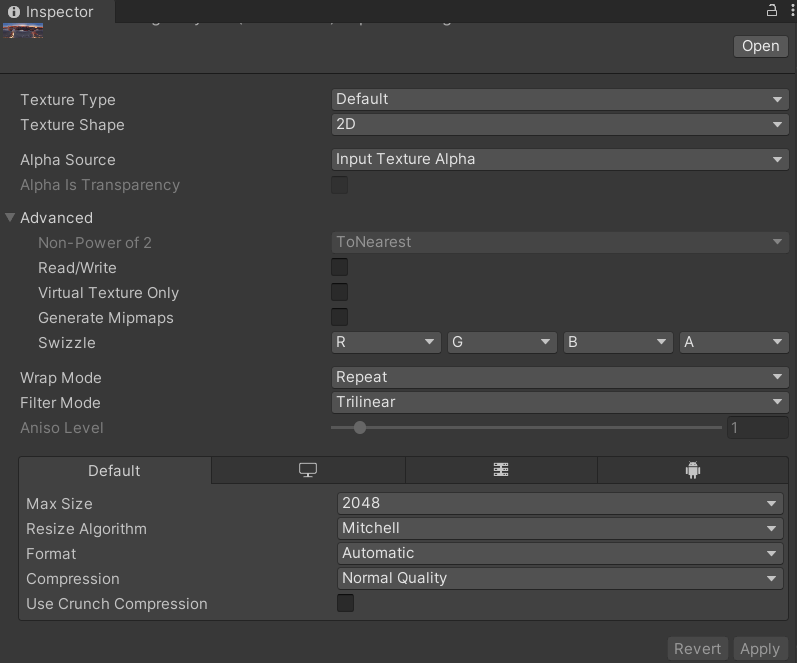
Task: Open the Swizzle G channel dropdown
Action: click(x=502, y=342)
